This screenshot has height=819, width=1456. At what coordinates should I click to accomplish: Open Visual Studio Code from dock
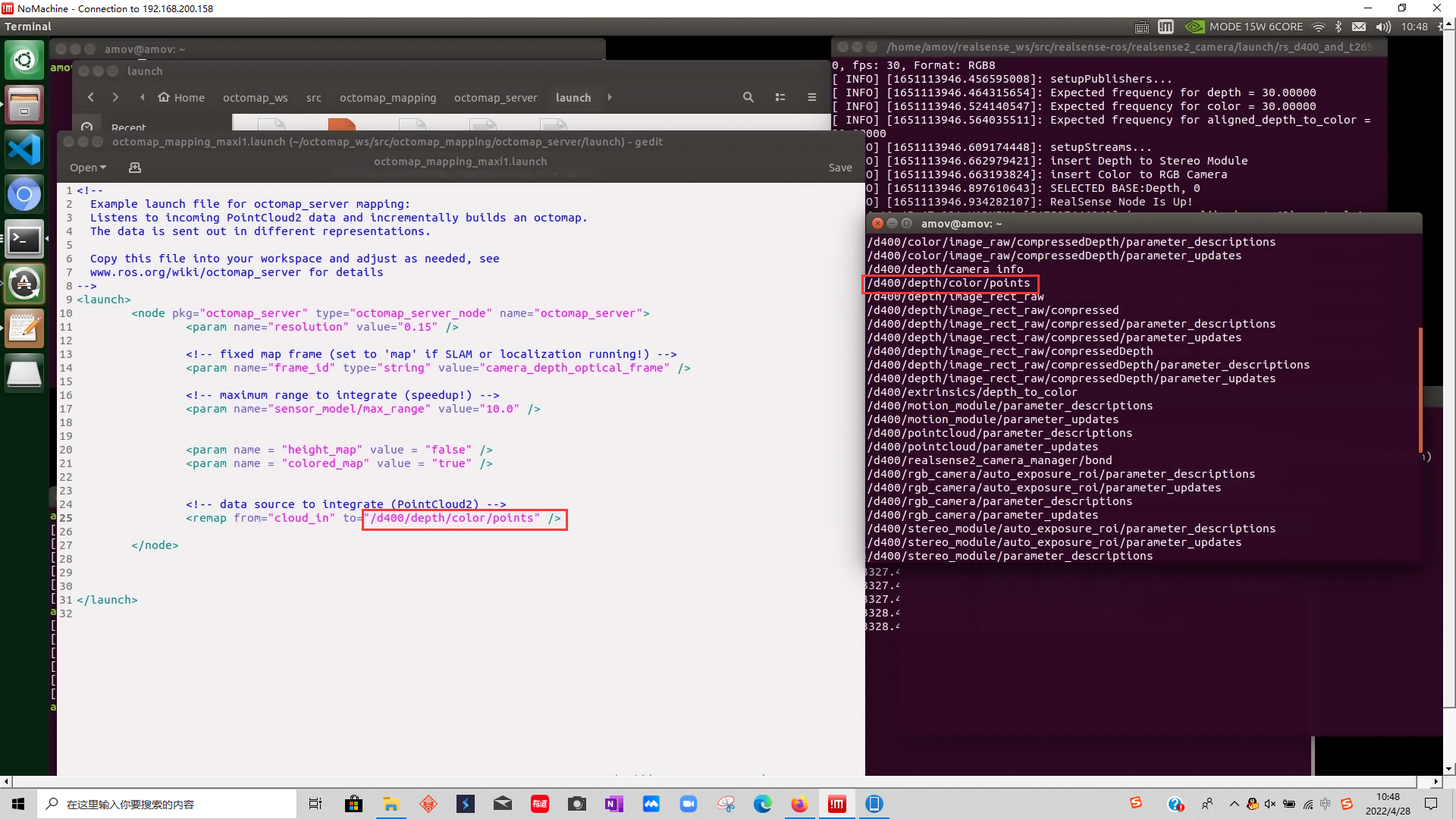(x=24, y=149)
